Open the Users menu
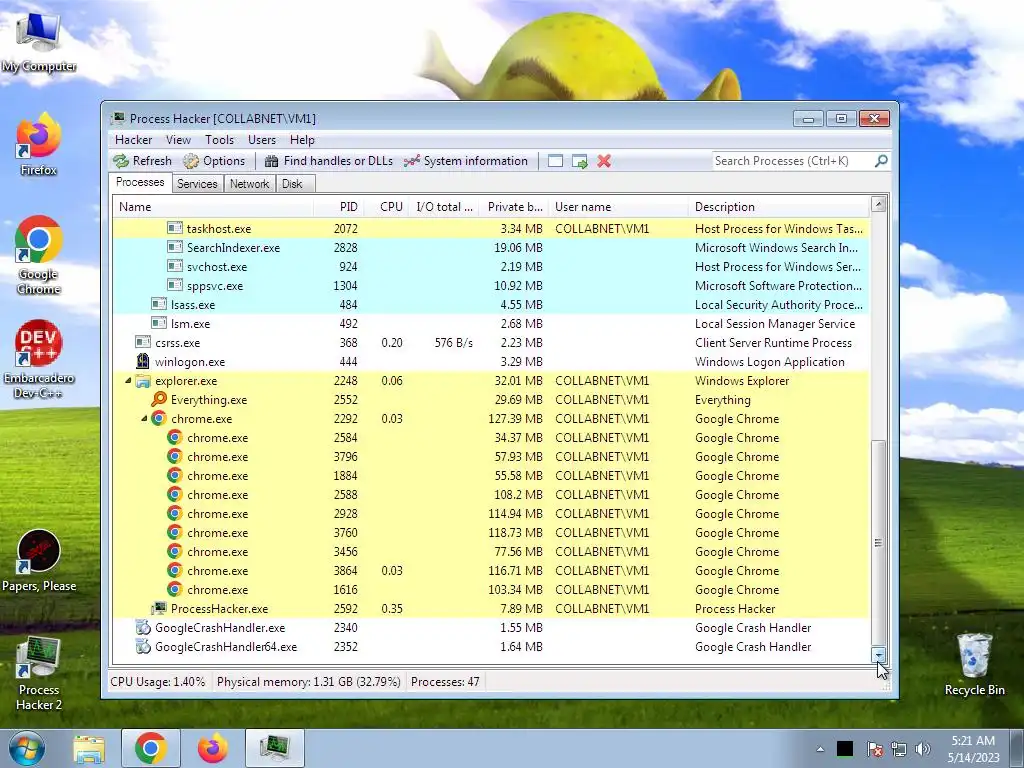Image resolution: width=1024 pixels, height=768 pixels. (x=262, y=140)
